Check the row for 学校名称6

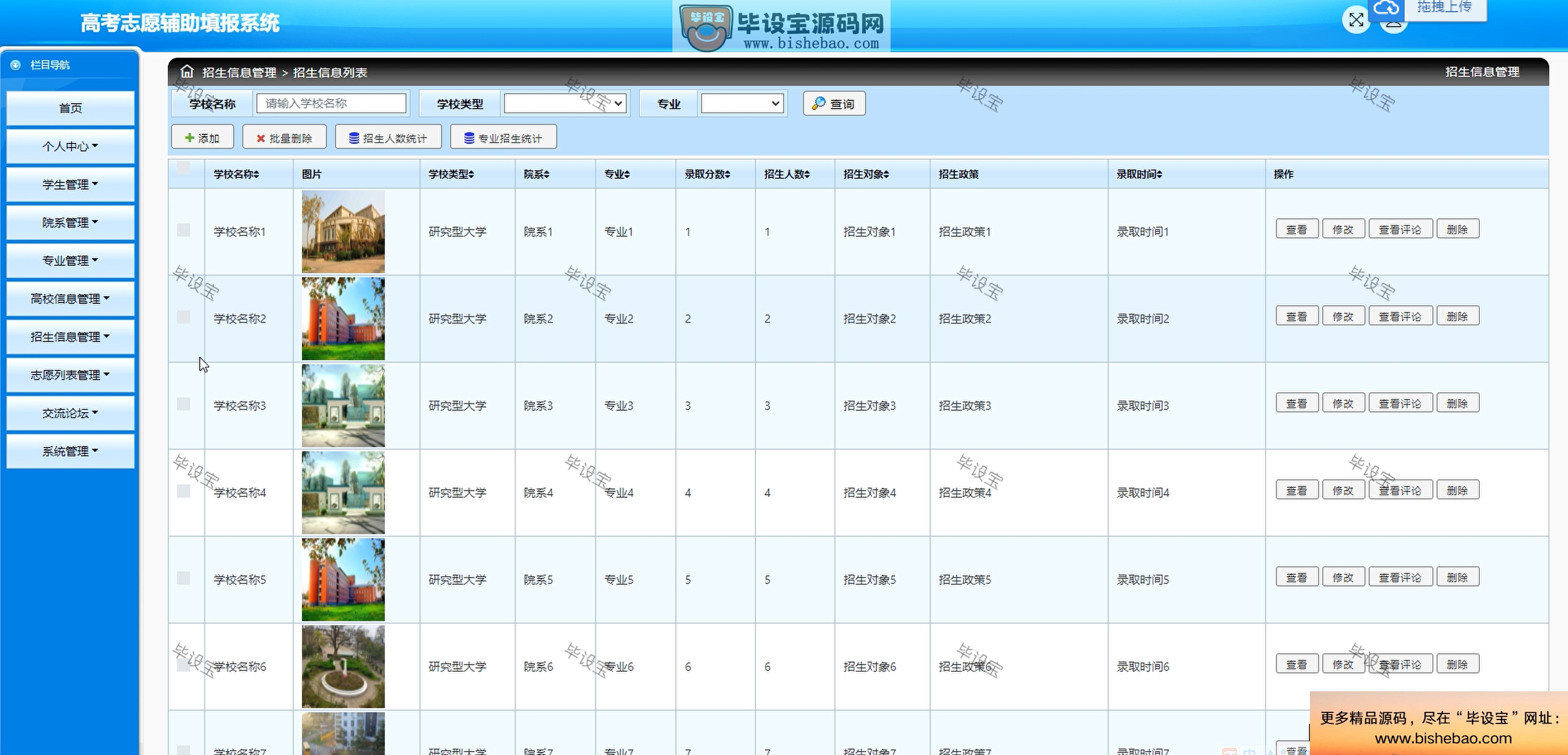click(x=183, y=665)
